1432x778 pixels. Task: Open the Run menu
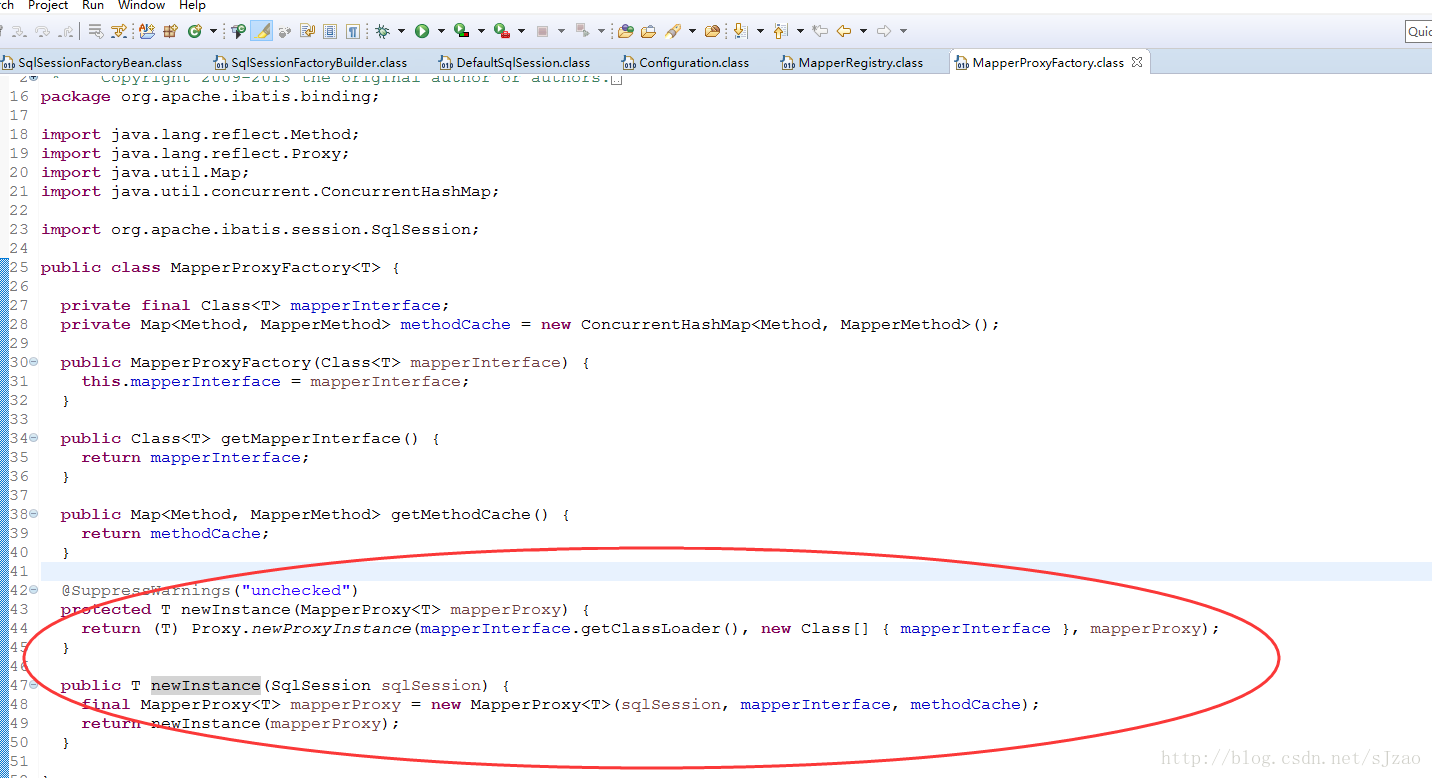point(93,5)
